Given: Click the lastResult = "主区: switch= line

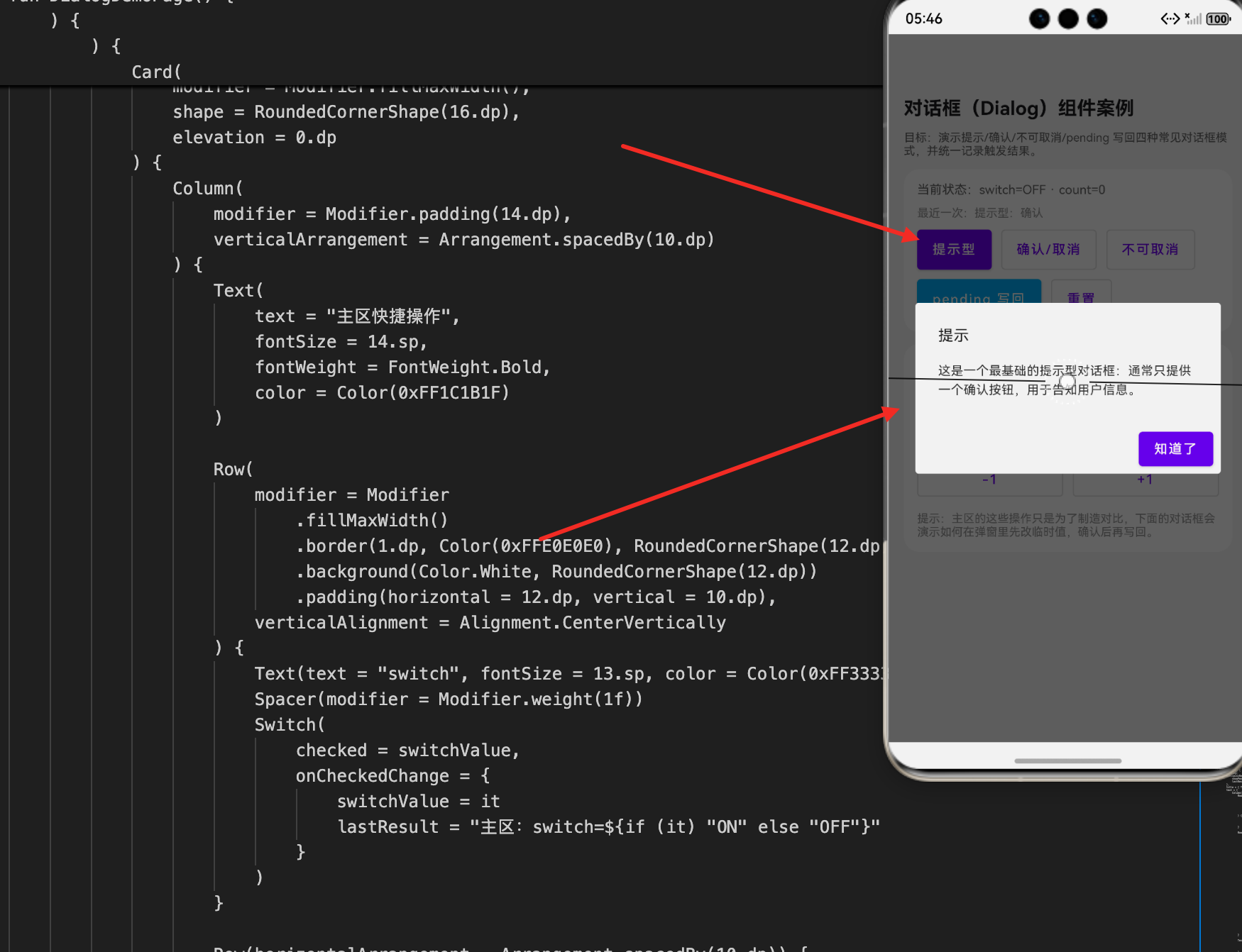Looking at the screenshot, I should point(608,827).
